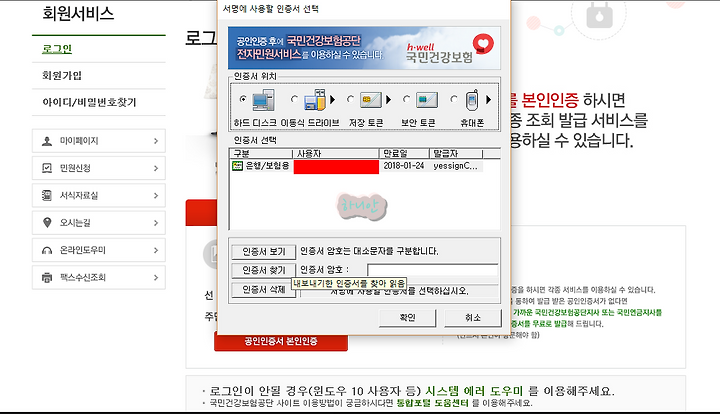Focus the 인증서 암호 password field
Image resolution: width=720 pixels, height=414 pixels.
tap(433, 270)
